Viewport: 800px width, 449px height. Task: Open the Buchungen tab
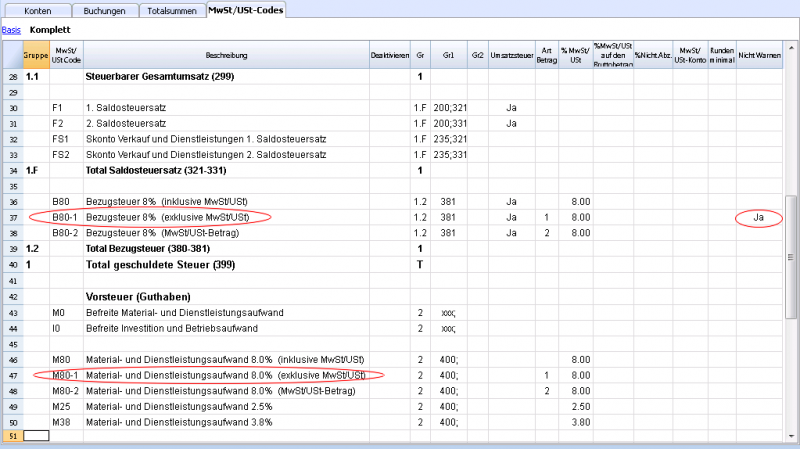click(x=105, y=11)
